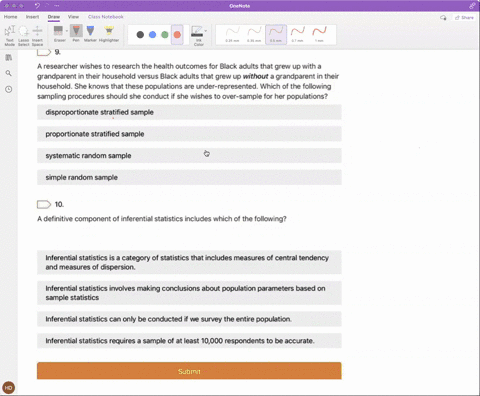
Task: Choose the green ink color
Action: pyautogui.click(x=165, y=34)
